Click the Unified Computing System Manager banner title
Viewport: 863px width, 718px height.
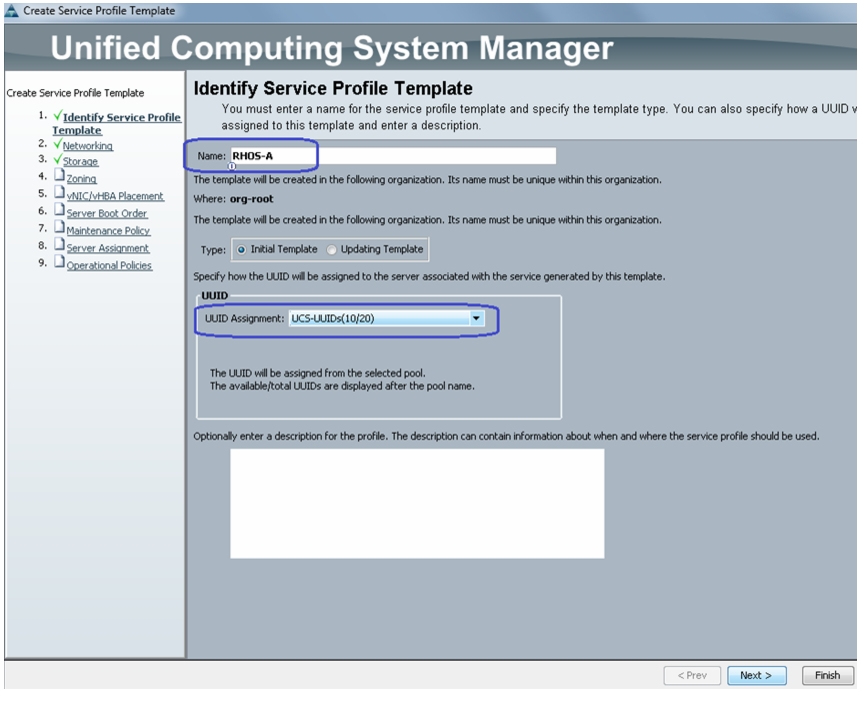click(332, 48)
